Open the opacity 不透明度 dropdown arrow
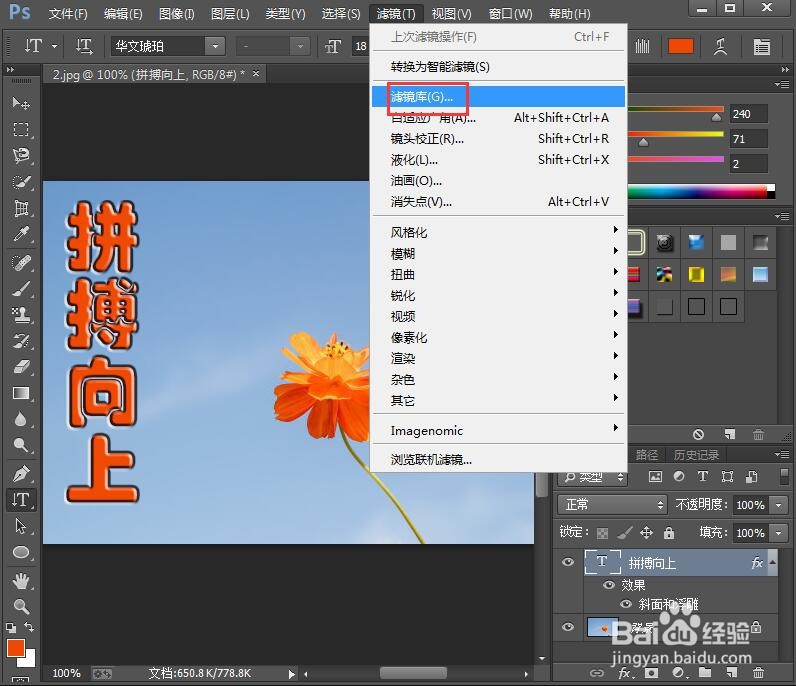Viewport: 796px width, 686px height. 779,505
